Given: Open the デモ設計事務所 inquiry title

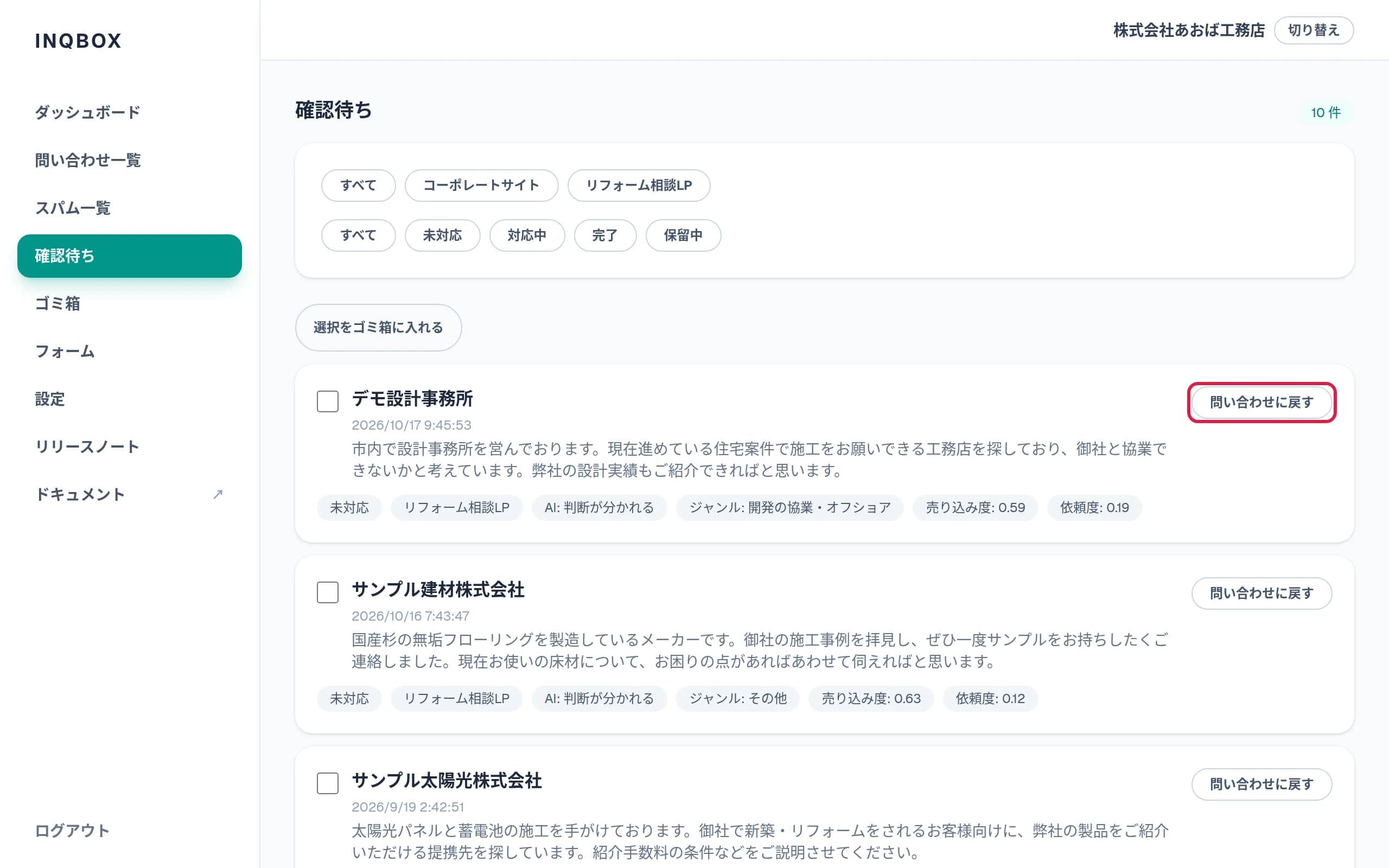Looking at the screenshot, I should [412, 398].
